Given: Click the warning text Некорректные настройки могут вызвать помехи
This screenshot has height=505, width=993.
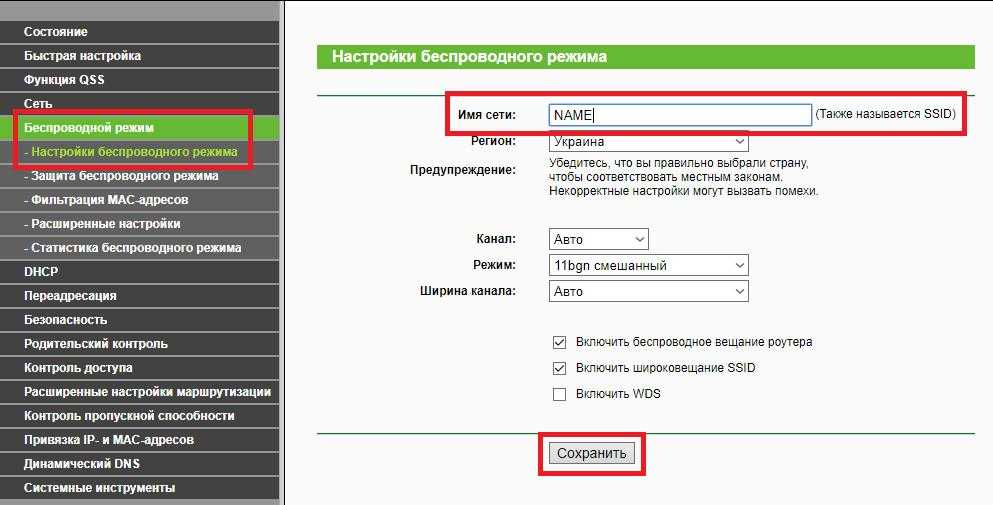Looking at the screenshot, I should (684, 191).
